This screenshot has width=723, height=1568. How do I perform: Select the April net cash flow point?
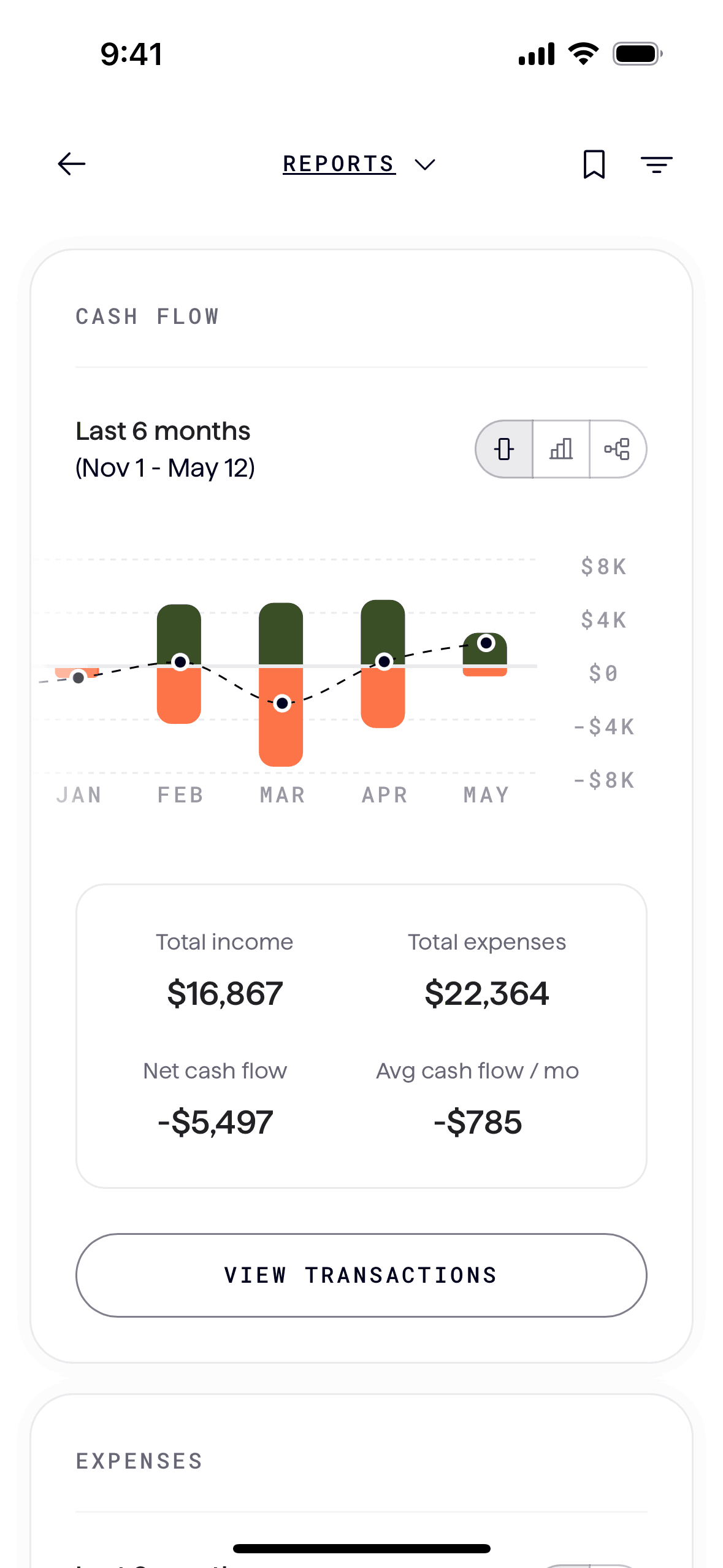click(x=384, y=661)
